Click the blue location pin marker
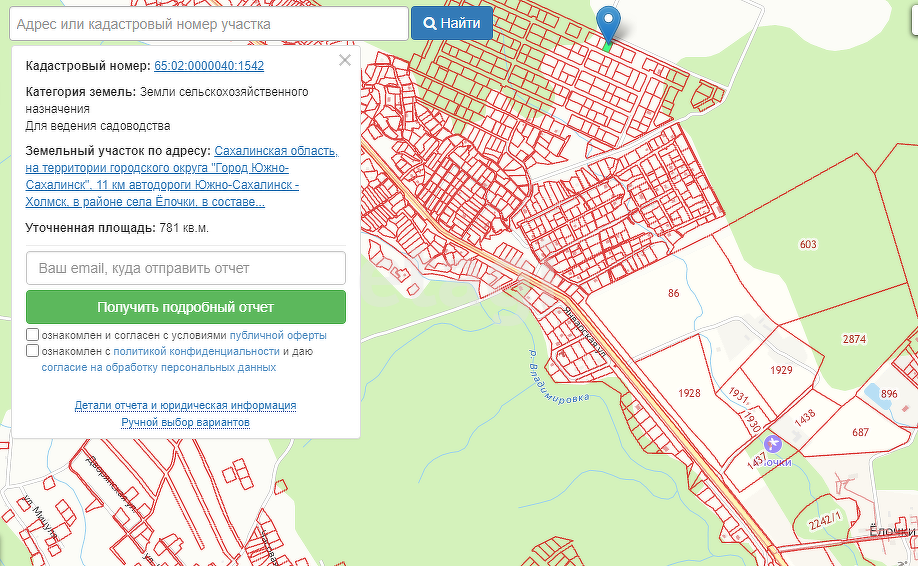 [x=607, y=22]
